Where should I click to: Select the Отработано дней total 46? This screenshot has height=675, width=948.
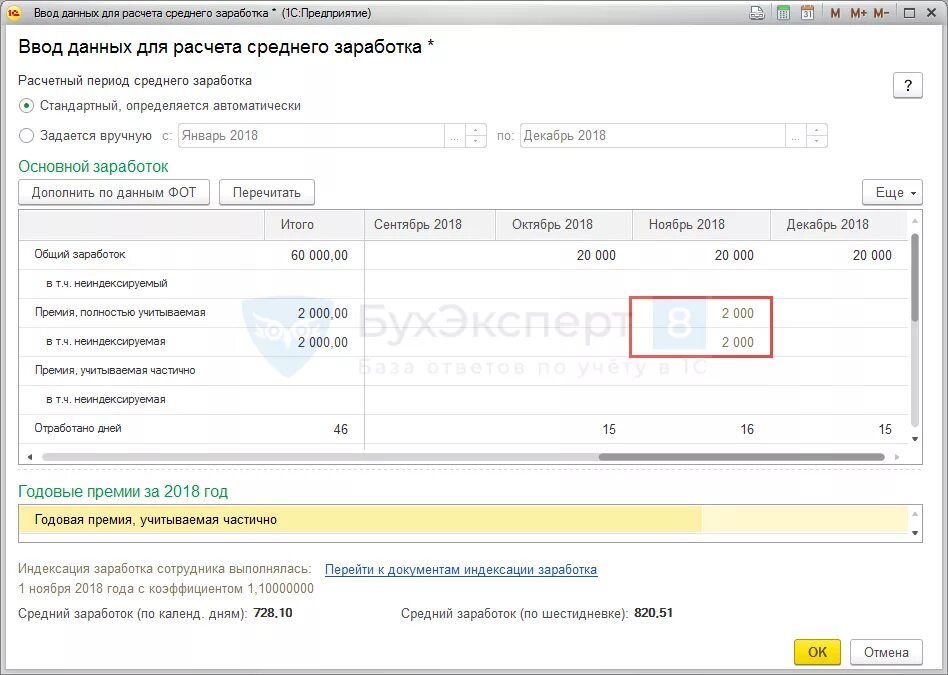pos(341,429)
